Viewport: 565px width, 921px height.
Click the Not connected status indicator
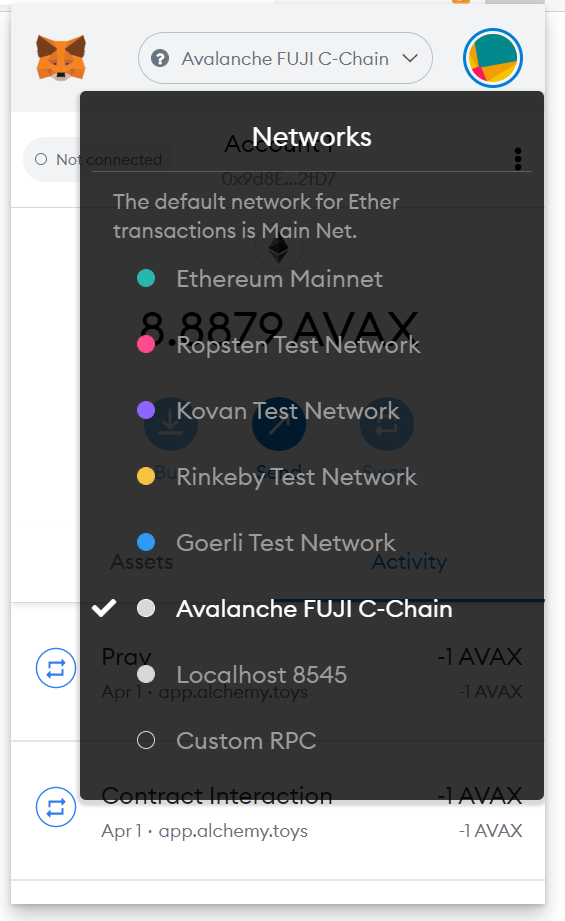click(x=98, y=159)
